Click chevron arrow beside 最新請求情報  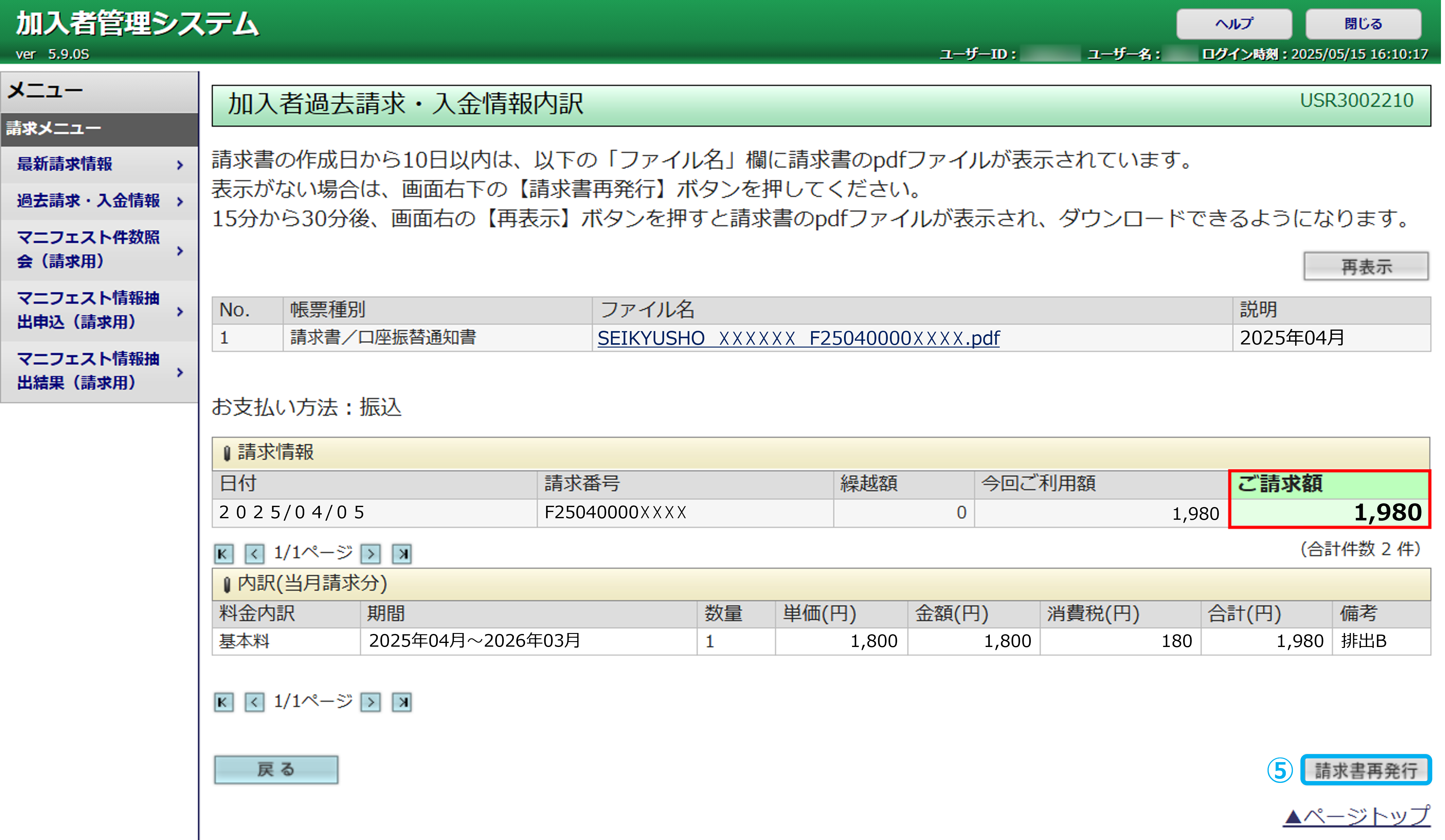click(180, 165)
